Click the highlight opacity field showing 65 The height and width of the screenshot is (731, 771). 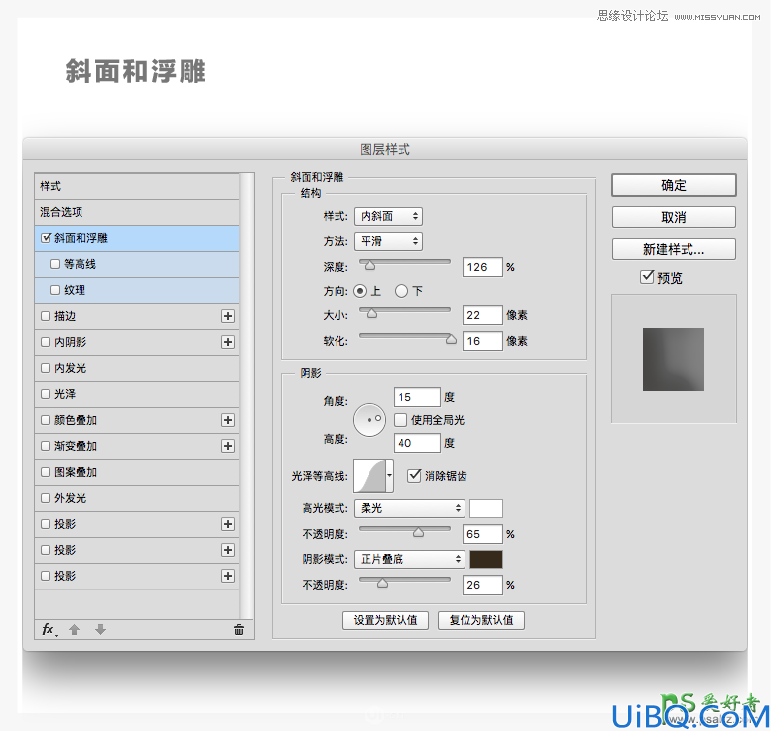pyautogui.click(x=483, y=534)
